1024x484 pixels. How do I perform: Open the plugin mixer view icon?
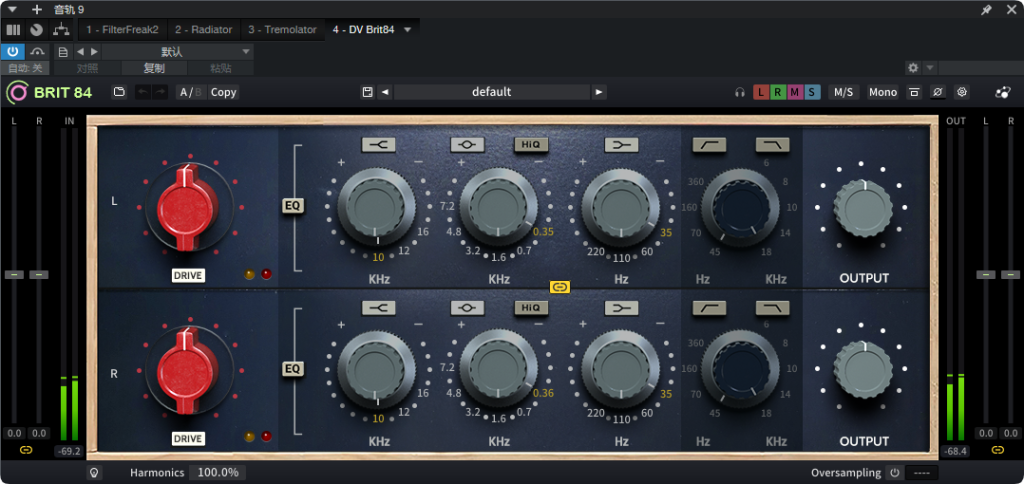pyautogui.click(x=13, y=30)
